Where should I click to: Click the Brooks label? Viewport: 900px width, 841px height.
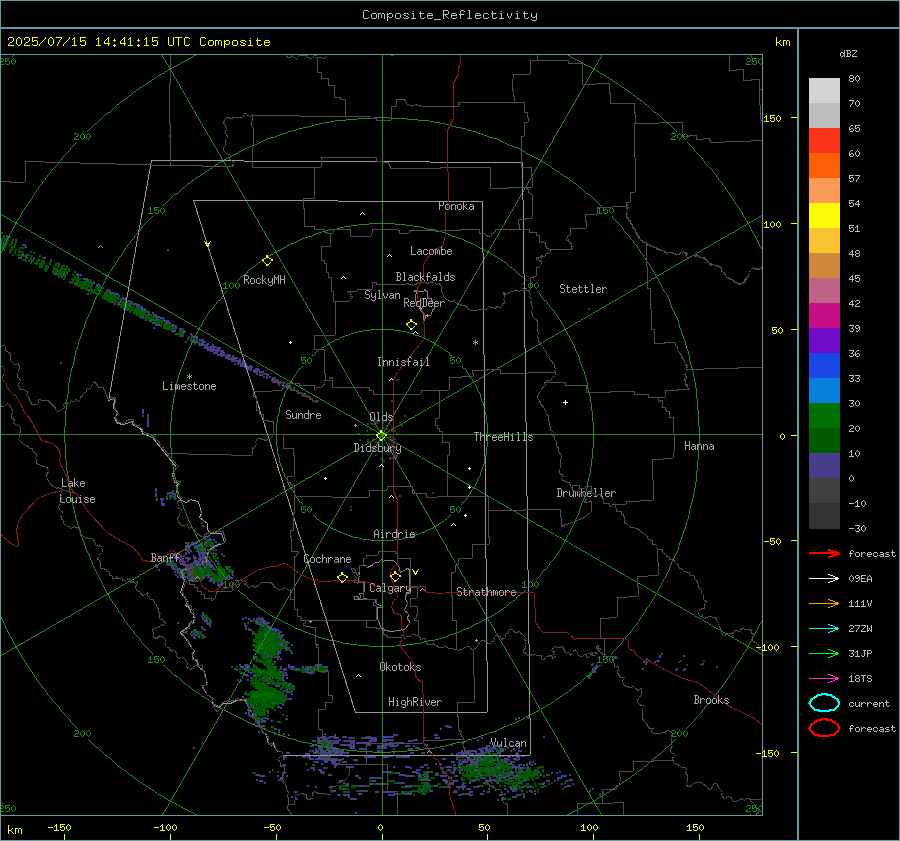click(x=711, y=700)
